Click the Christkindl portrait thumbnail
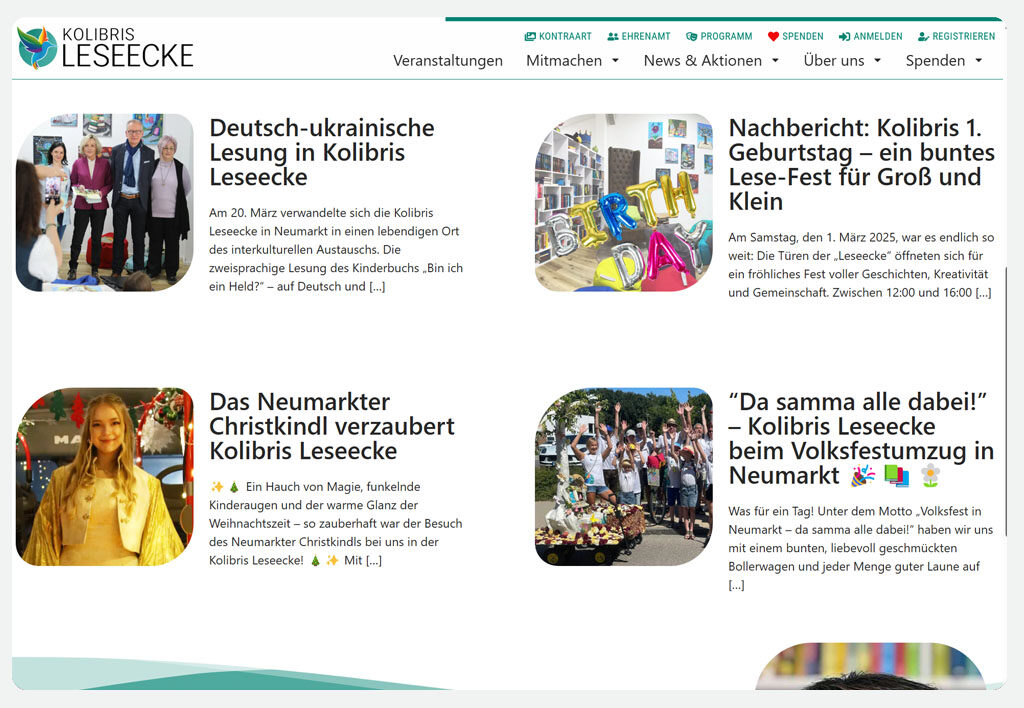Image resolution: width=1024 pixels, height=708 pixels. pos(104,477)
